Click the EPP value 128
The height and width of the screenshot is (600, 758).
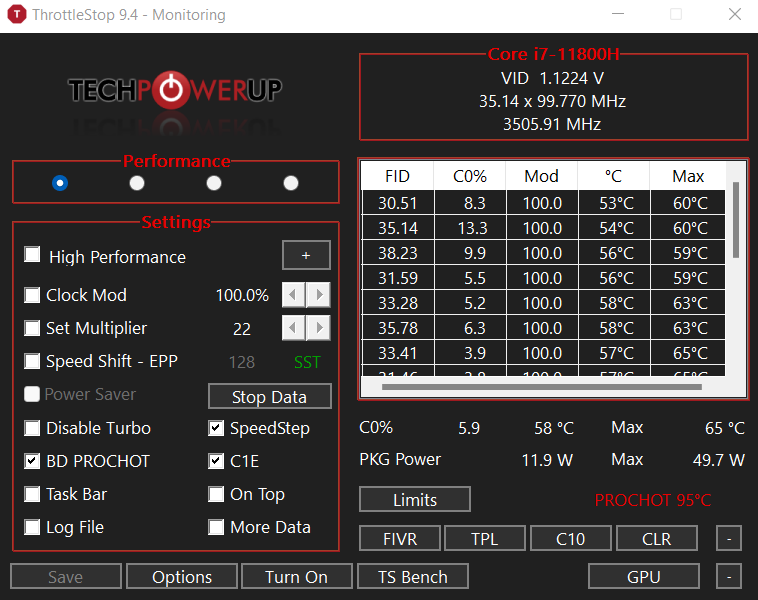(x=242, y=362)
